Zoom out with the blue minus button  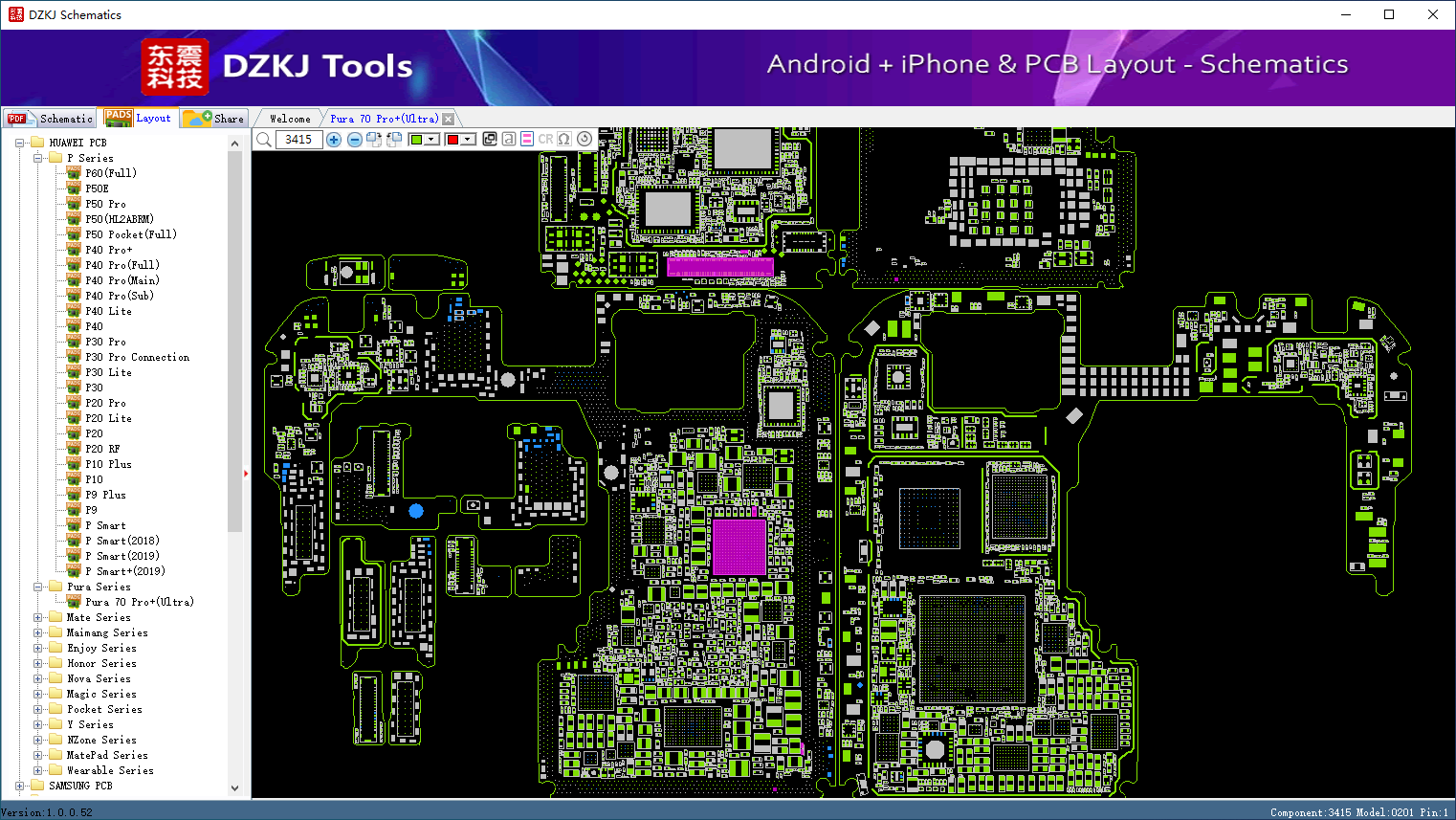tap(355, 140)
